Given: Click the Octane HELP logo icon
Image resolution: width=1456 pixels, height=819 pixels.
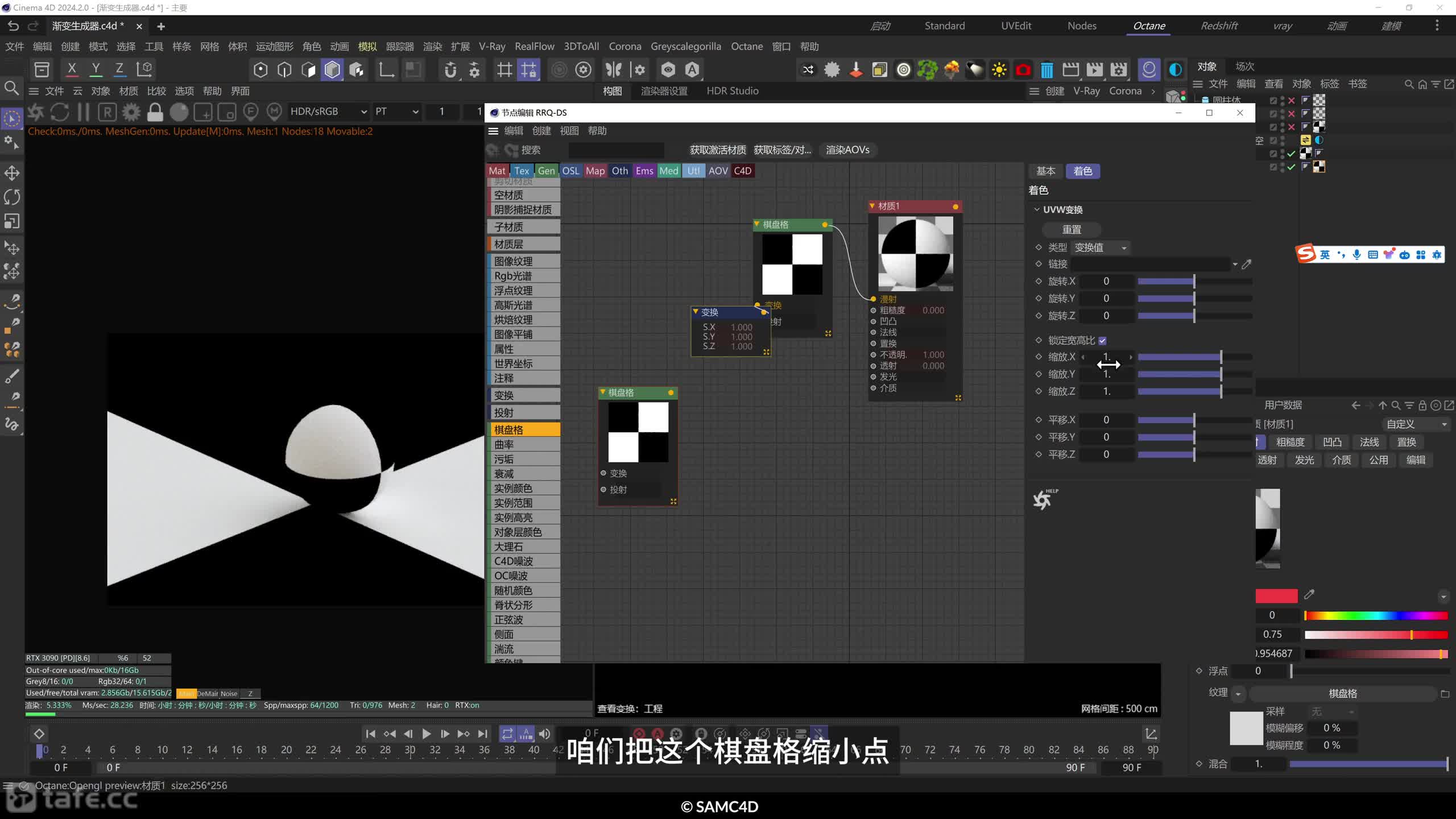Looking at the screenshot, I should (x=1045, y=499).
